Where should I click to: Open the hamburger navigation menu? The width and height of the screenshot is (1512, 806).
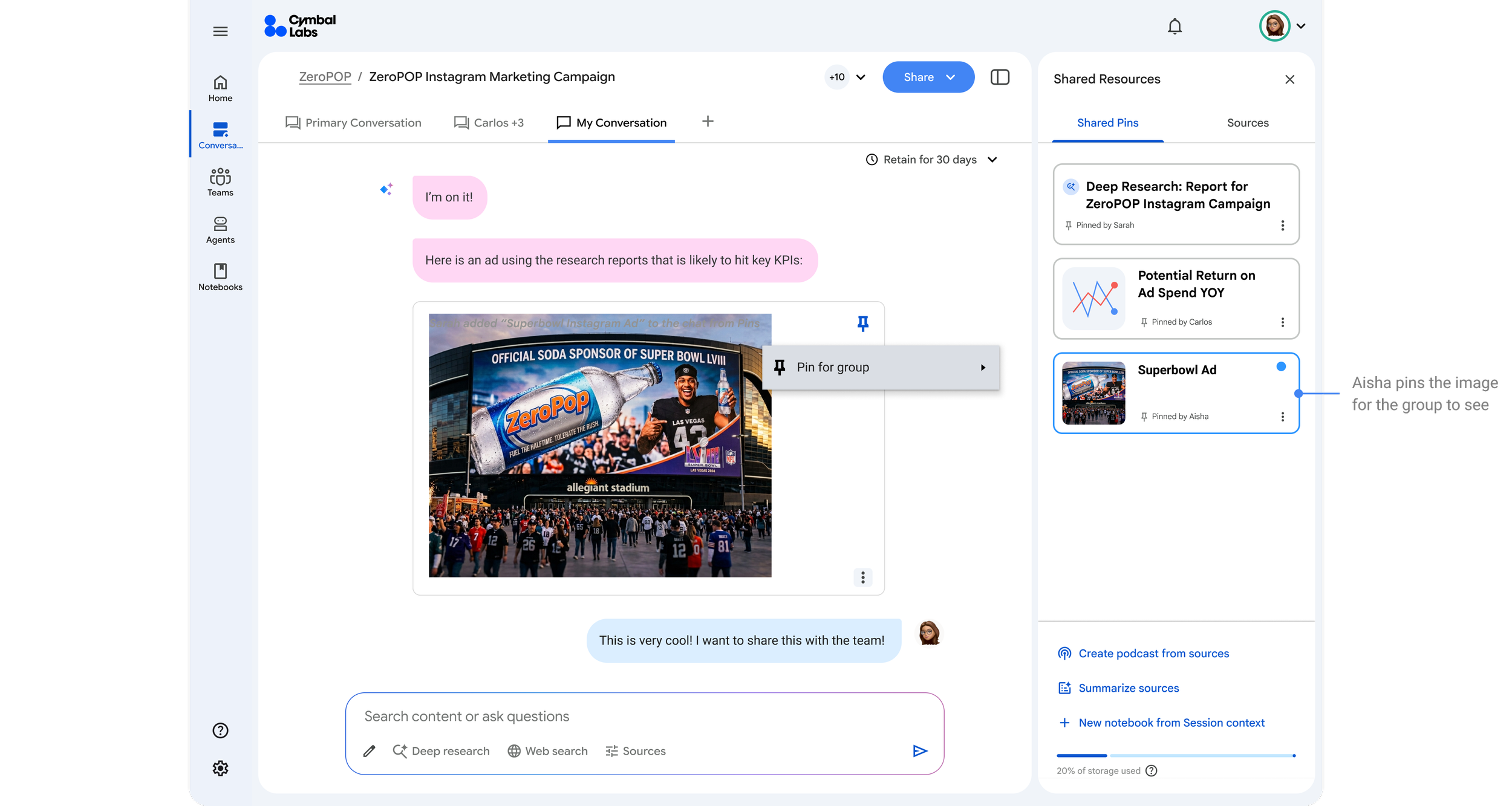tap(220, 31)
